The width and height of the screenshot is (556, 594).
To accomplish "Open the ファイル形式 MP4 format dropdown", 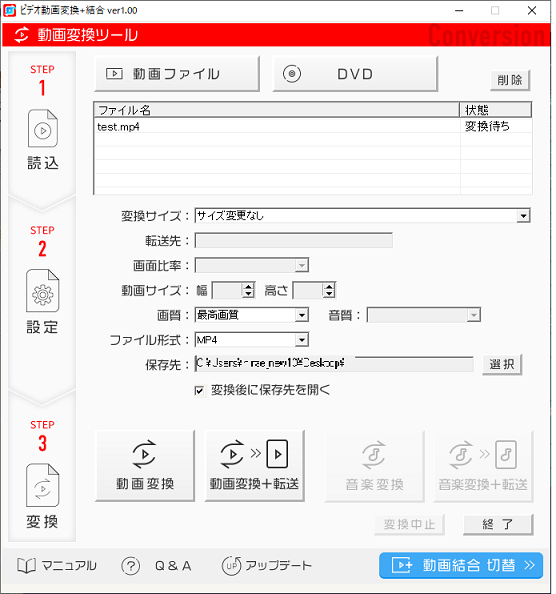I will click(x=301, y=340).
